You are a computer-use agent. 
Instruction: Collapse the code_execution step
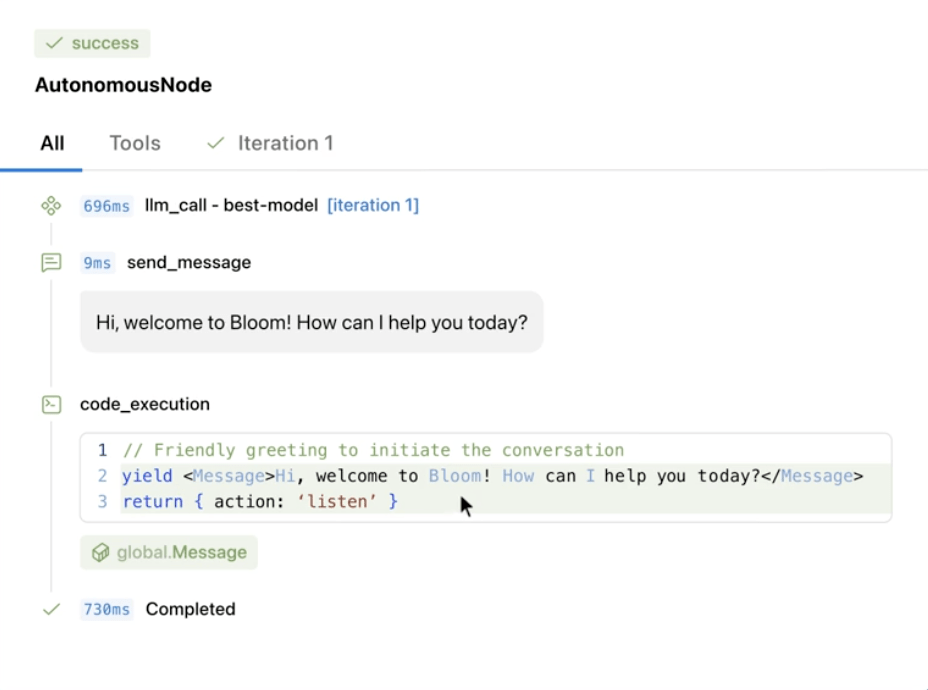(145, 405)
